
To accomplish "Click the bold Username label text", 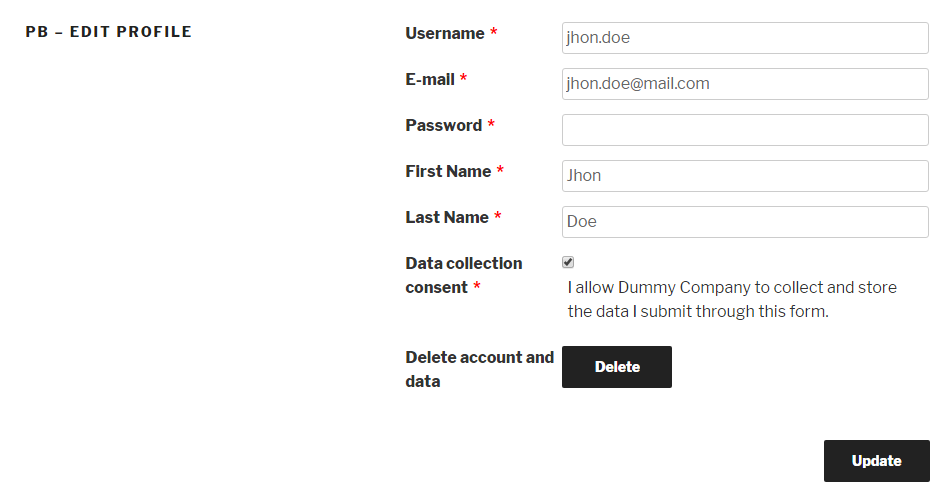I will tap(445, 33).
